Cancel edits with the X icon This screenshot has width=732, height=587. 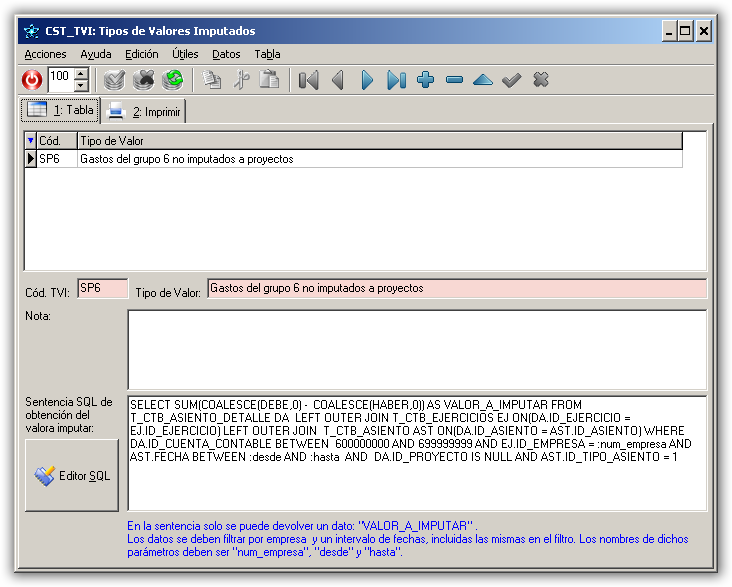541,80
